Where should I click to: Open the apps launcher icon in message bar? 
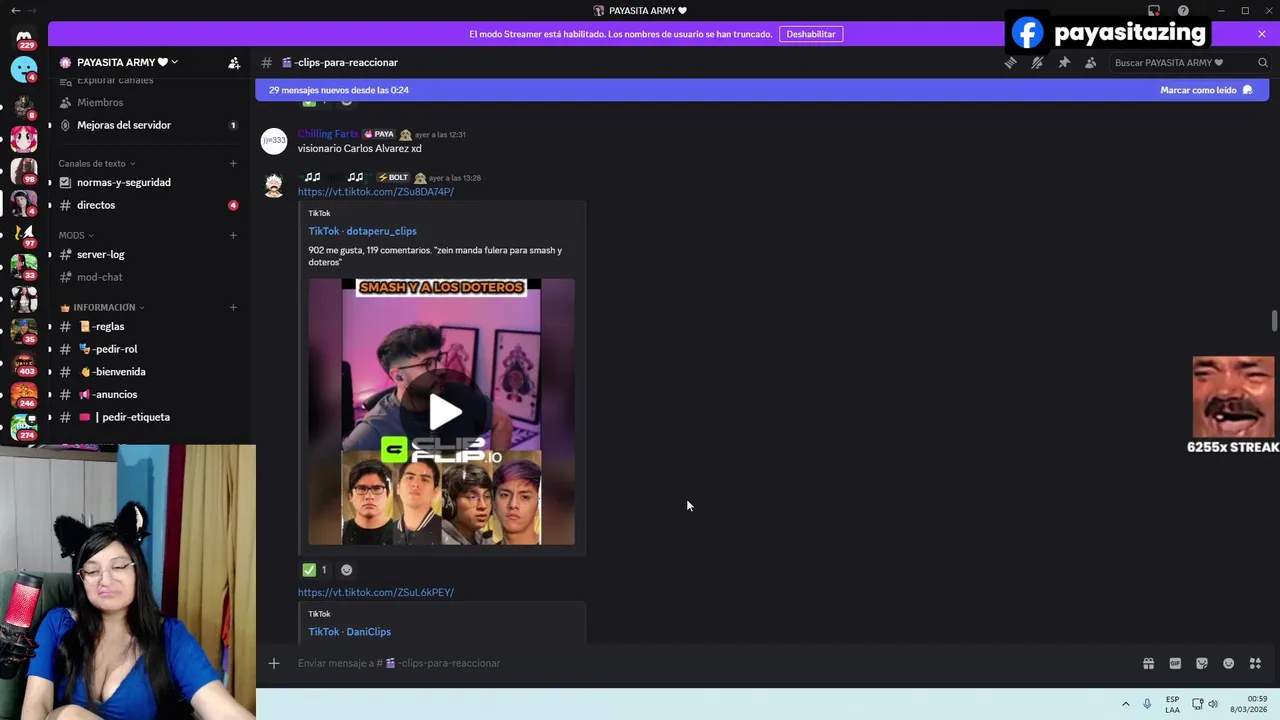pyautogui.click(x=1255, y=663)
